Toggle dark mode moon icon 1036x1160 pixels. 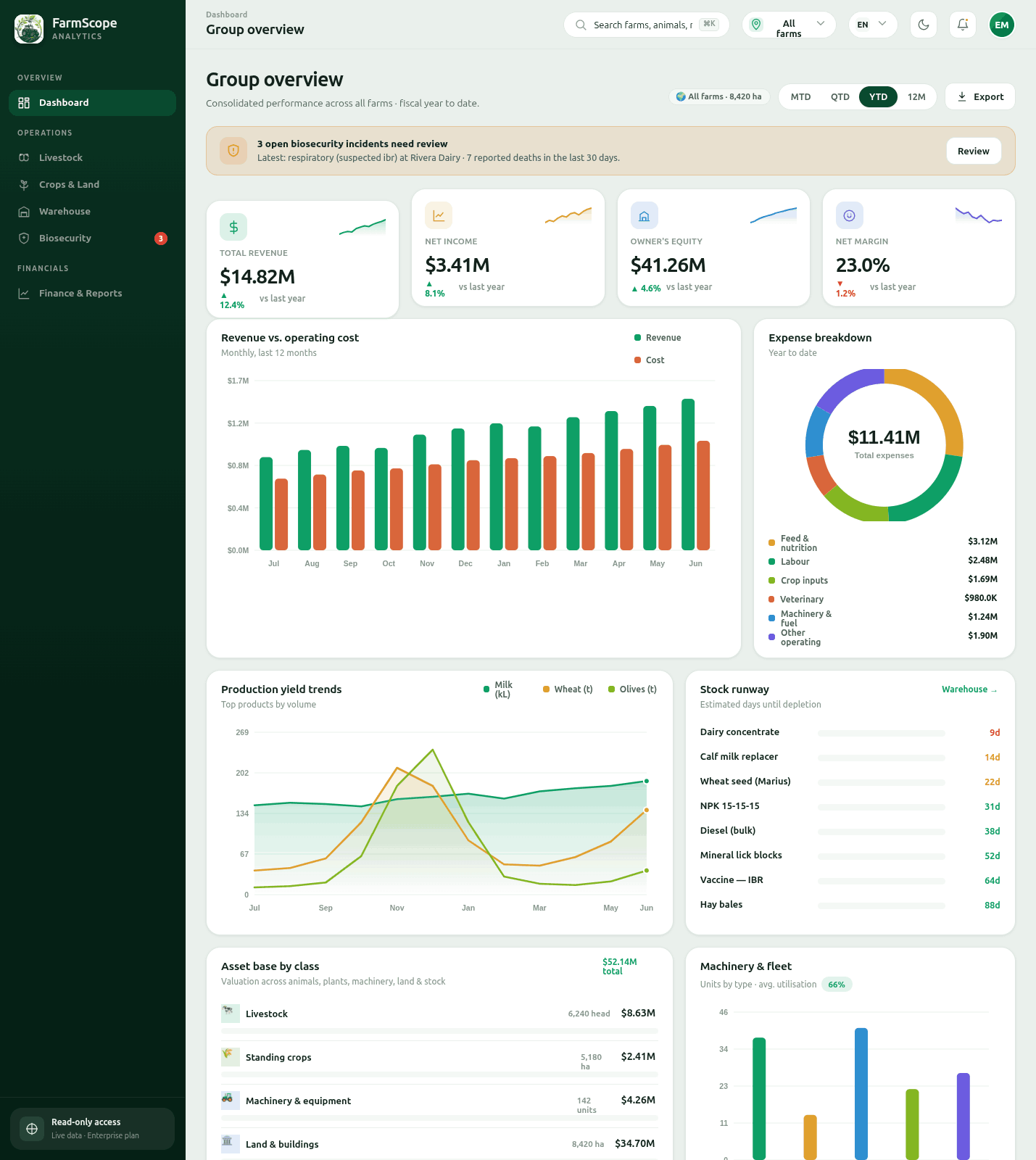pyautogui.click(x=924, y=25)
